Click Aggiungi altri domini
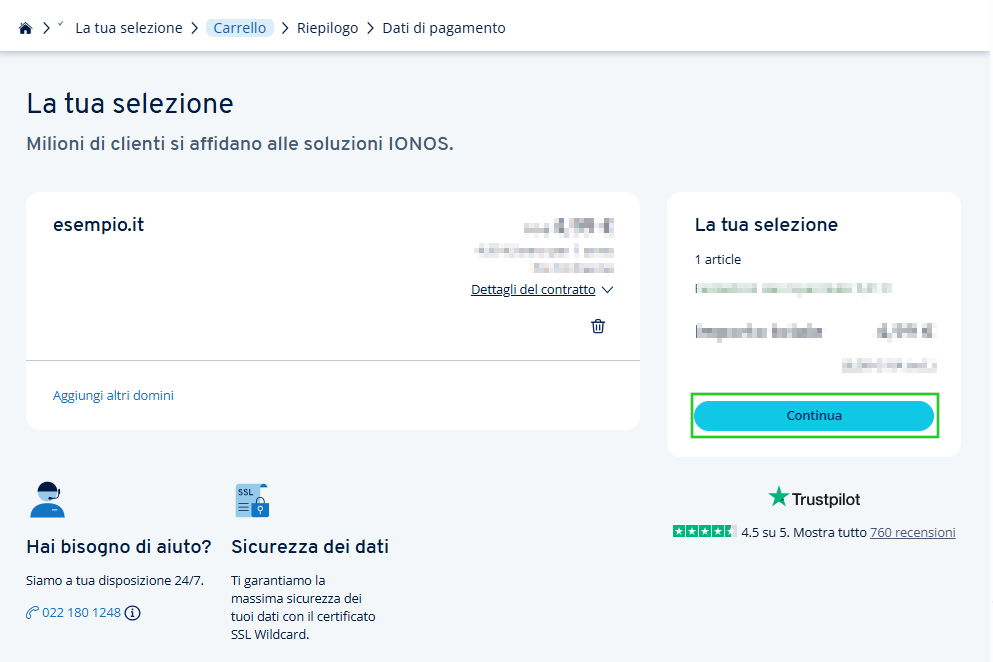This screenshot has height=662, width=993. click(x=114, y=395)
